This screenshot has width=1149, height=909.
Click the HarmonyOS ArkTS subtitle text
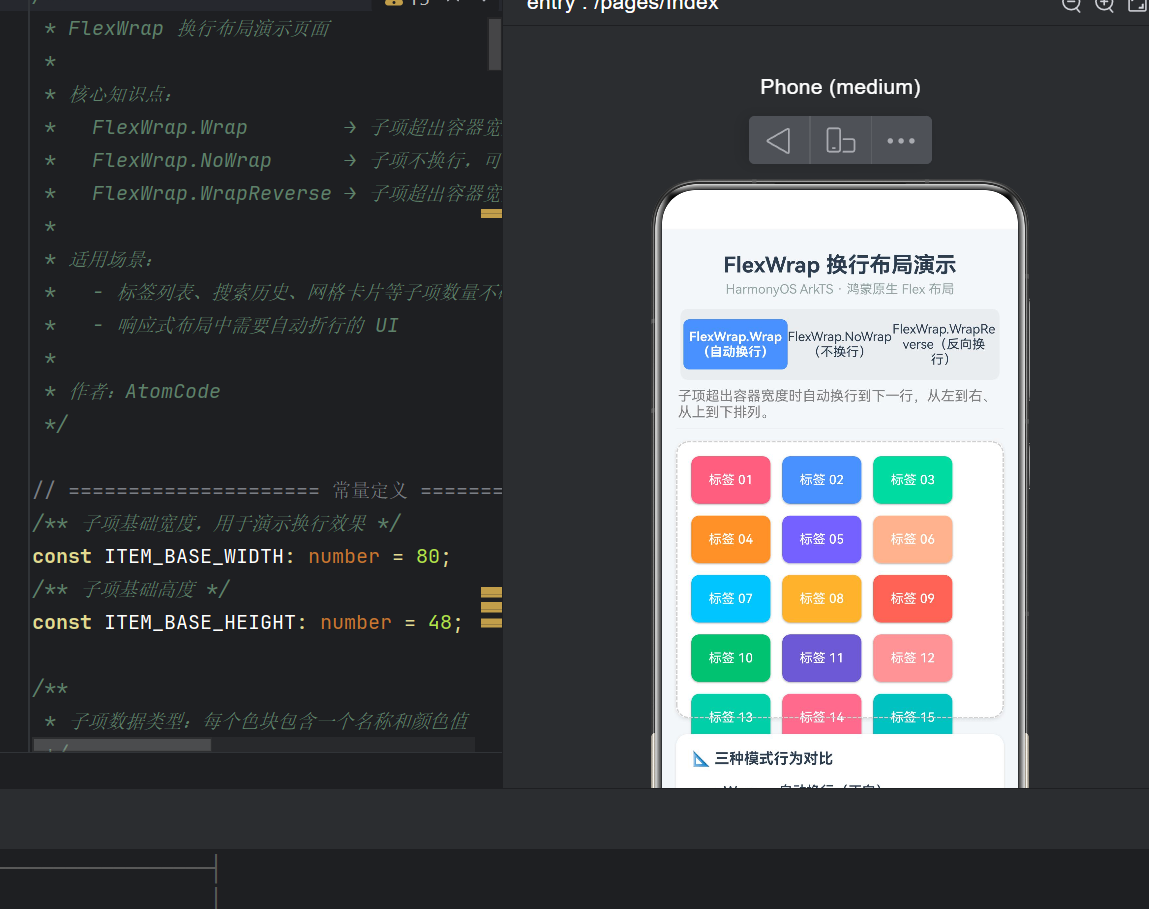[840, 290]
